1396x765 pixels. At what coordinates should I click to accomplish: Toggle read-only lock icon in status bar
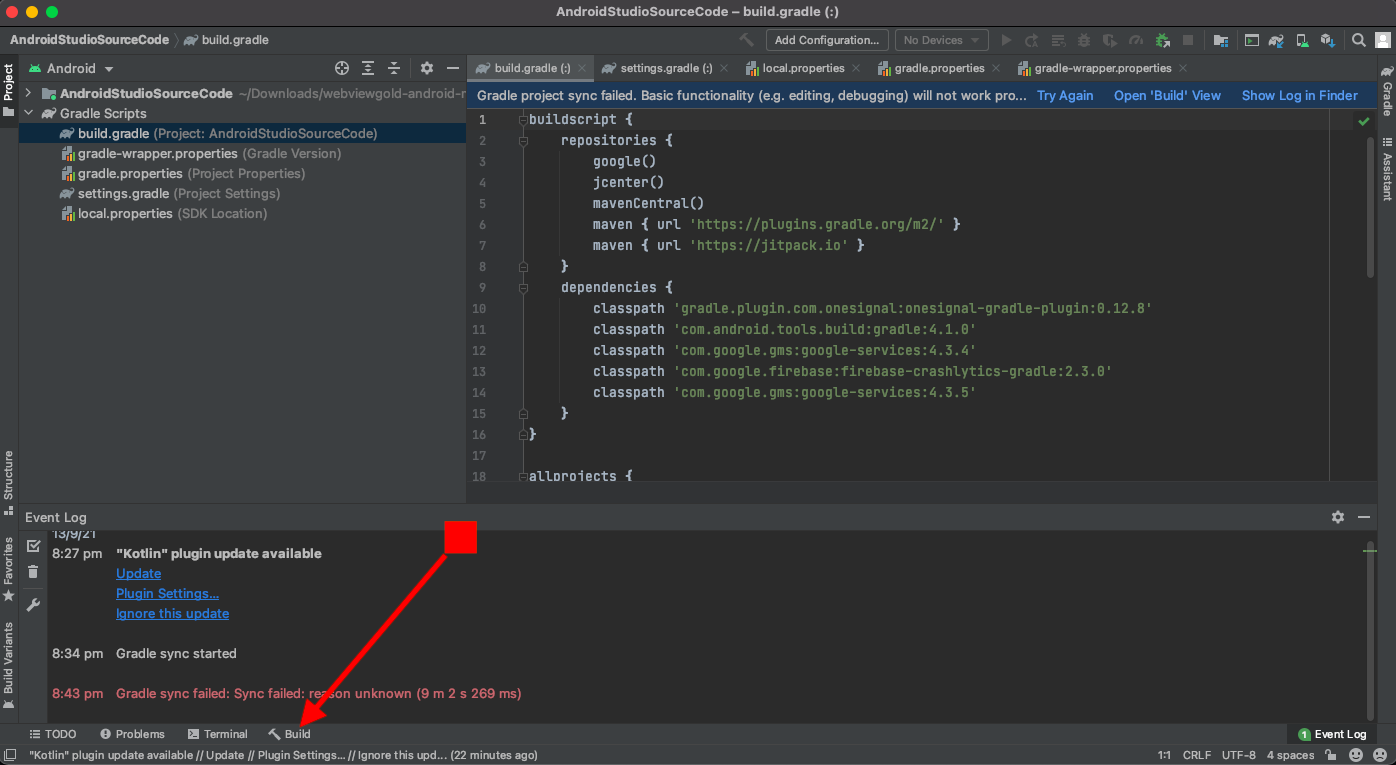[1331, 755]
